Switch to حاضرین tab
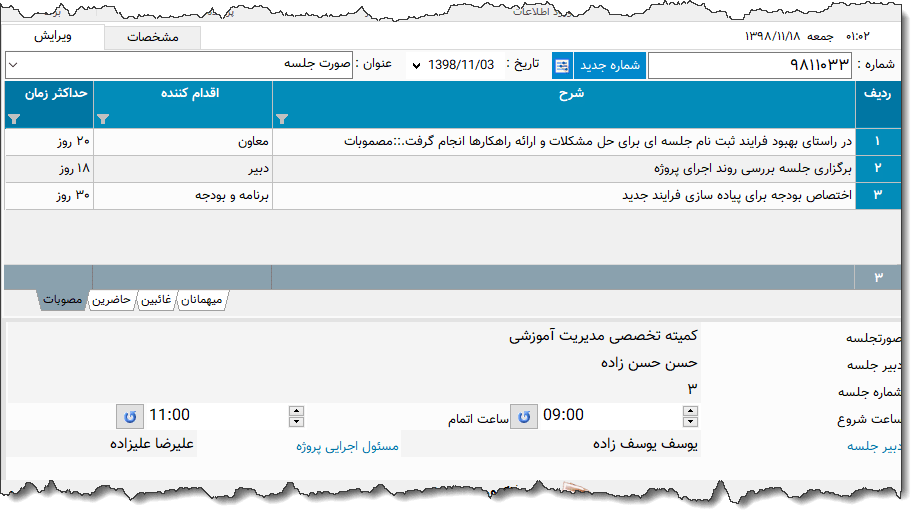 111,300
